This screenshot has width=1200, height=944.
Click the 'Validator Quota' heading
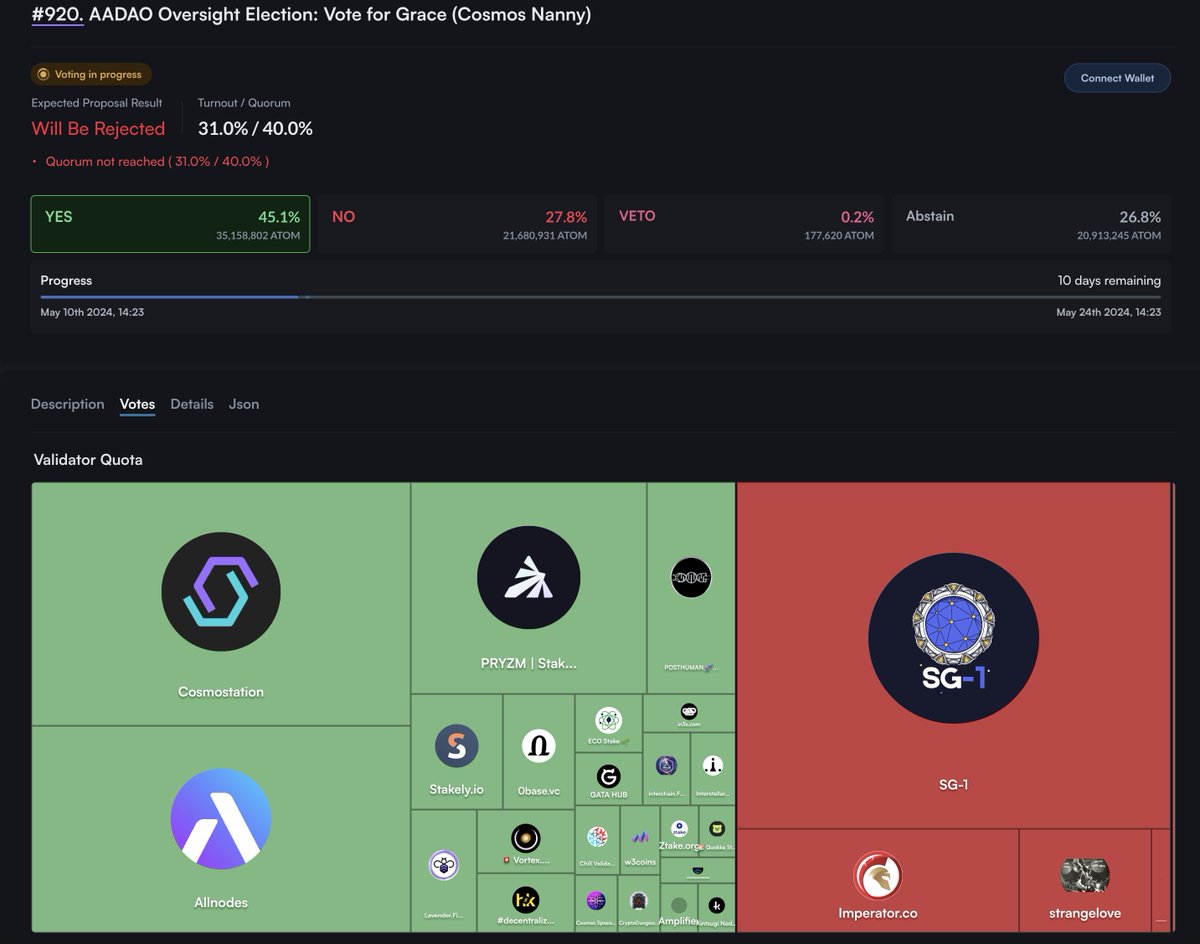tap(88, 460)
